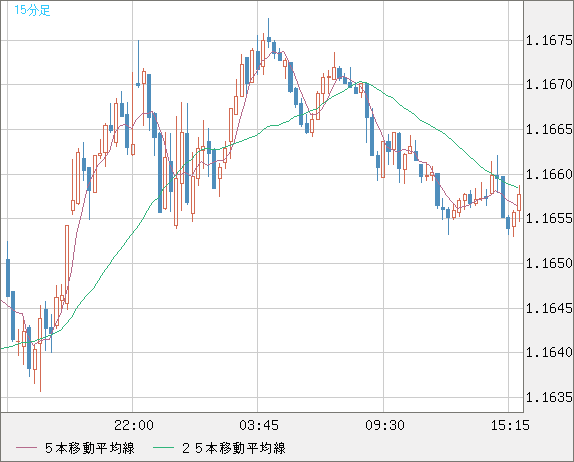
Task: Click the 15分足 timeframe label
Action: click(x=32, y=10)
